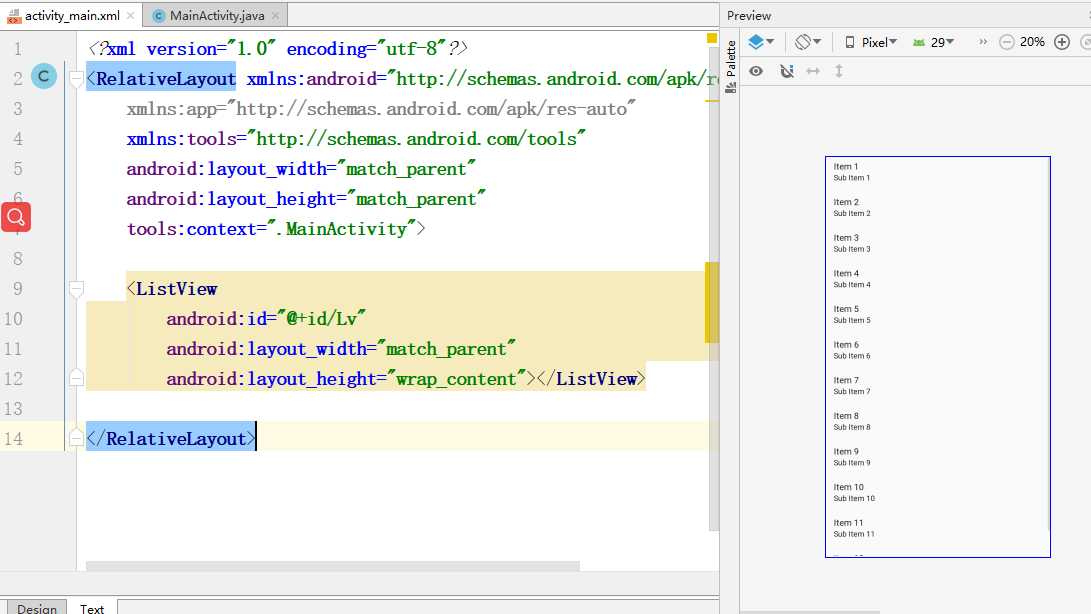
Task: Toggle autoconnect magnet icon
Action: (x=787, y=71)
